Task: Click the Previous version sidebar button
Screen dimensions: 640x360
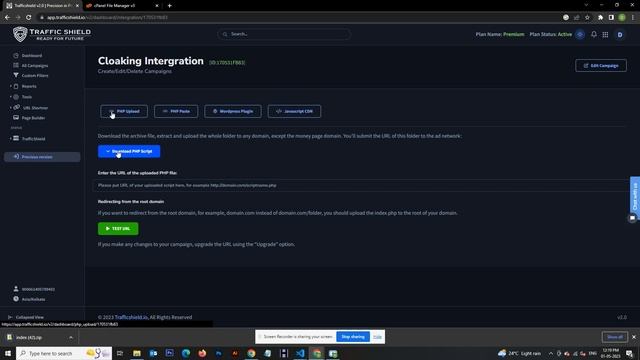Action: click(x=42, y=157)
